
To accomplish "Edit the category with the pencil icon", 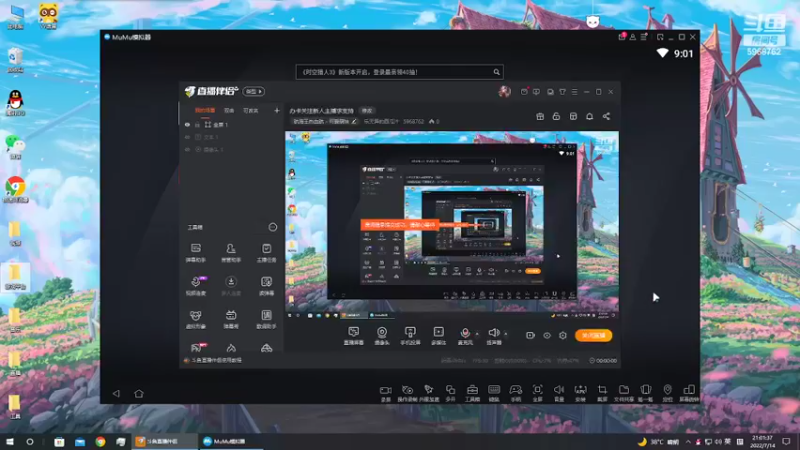I will point(354,121).
